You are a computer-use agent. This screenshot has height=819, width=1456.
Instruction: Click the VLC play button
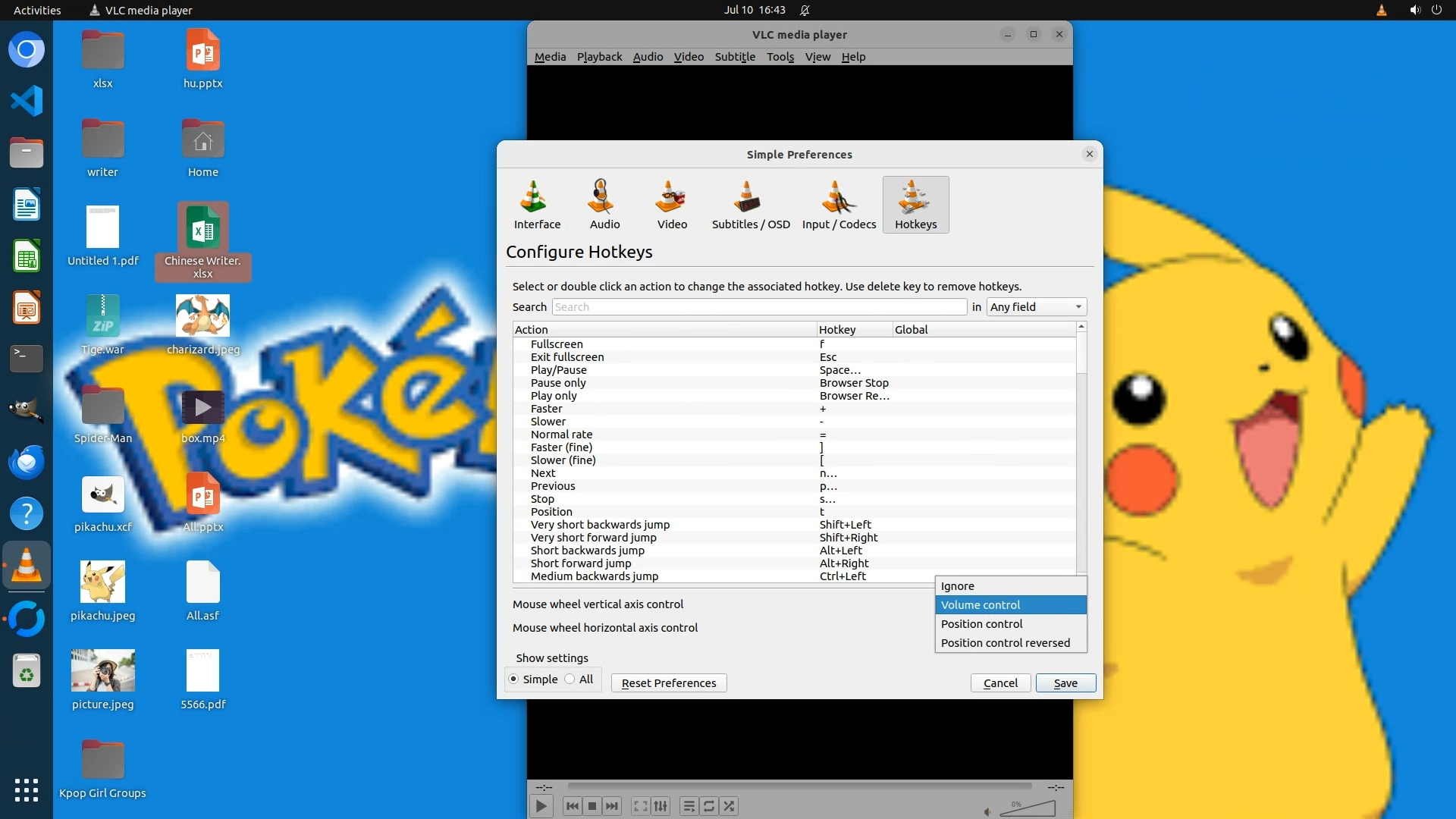tap(541, 806)
